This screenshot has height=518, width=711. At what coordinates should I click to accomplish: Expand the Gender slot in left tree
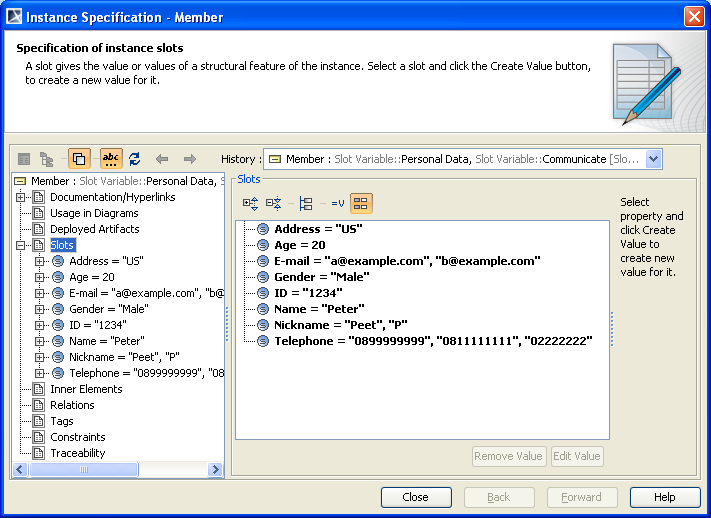point(39,309)
